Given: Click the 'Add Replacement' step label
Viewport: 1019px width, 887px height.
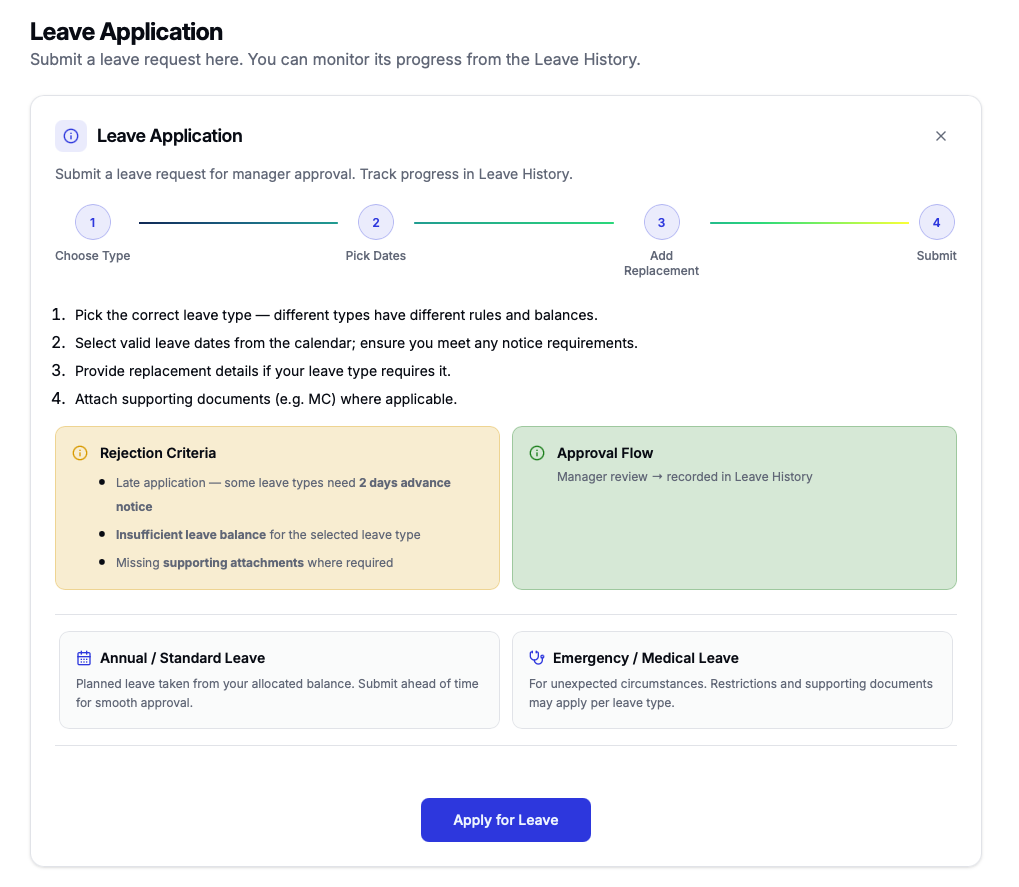Looking at the screenshot, I should [662, 263].
